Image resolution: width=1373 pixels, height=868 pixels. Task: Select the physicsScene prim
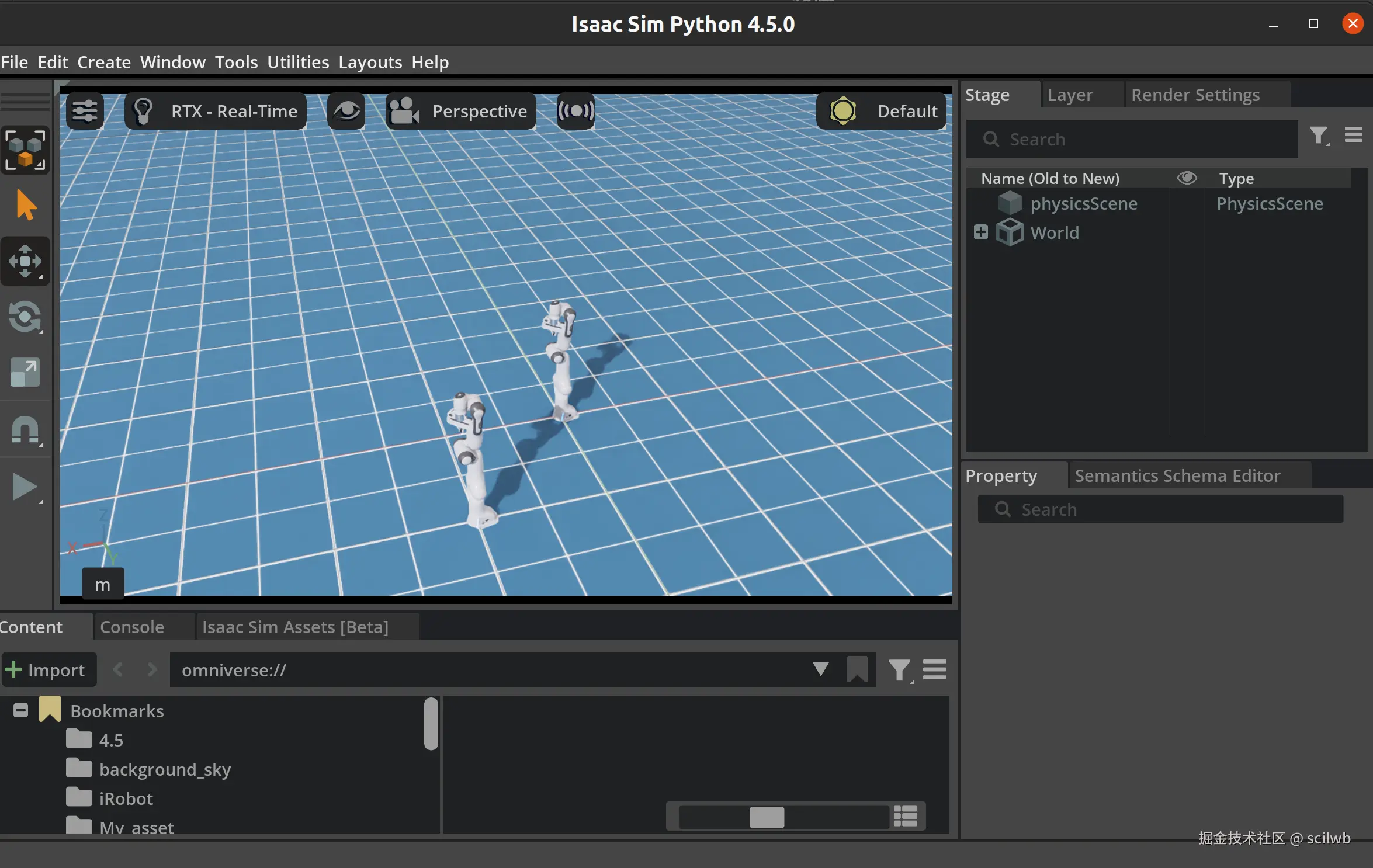1084,203
